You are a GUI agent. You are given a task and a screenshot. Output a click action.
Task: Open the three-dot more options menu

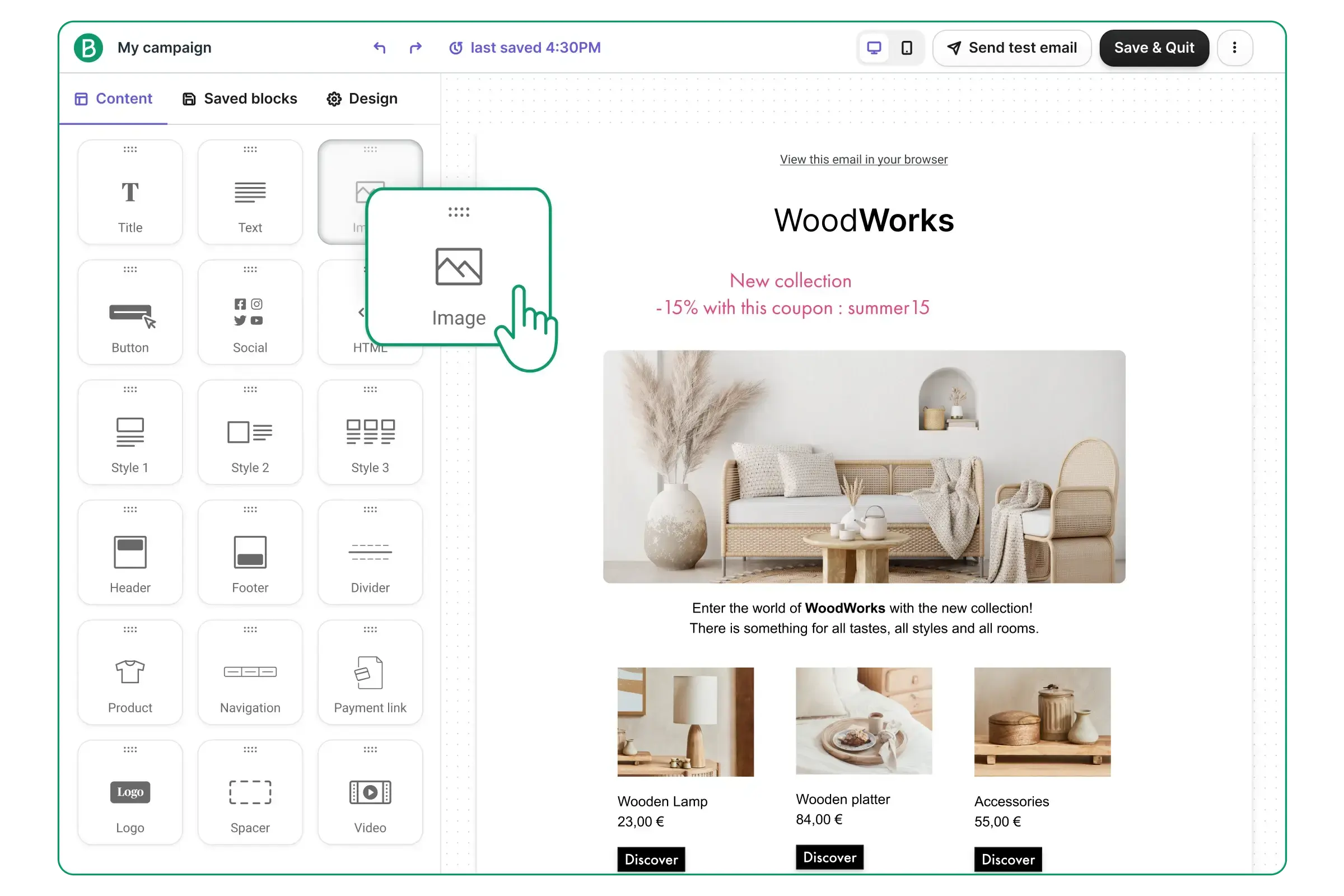(x=1234, y=48)
